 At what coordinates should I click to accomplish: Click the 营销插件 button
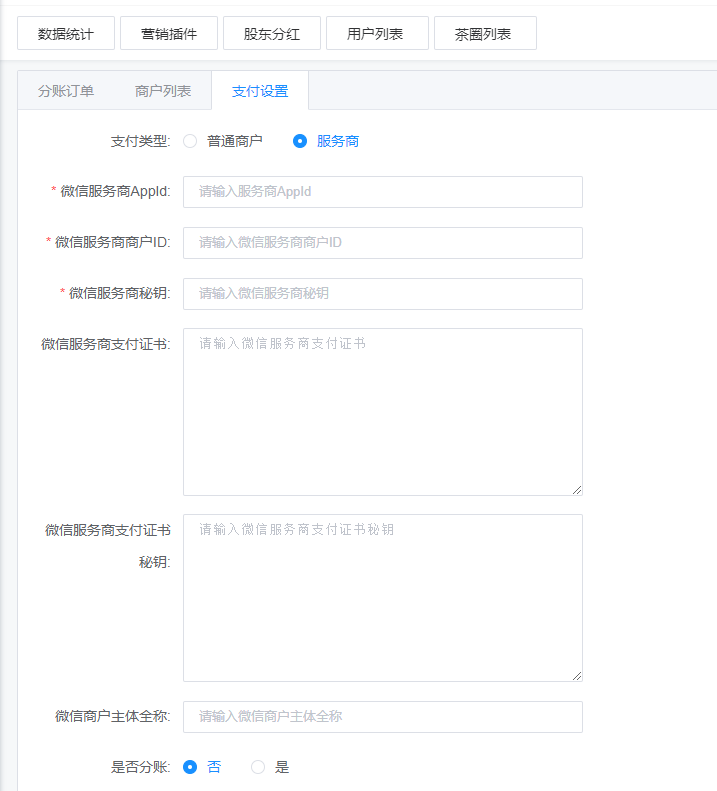click(x=169, y=33)
